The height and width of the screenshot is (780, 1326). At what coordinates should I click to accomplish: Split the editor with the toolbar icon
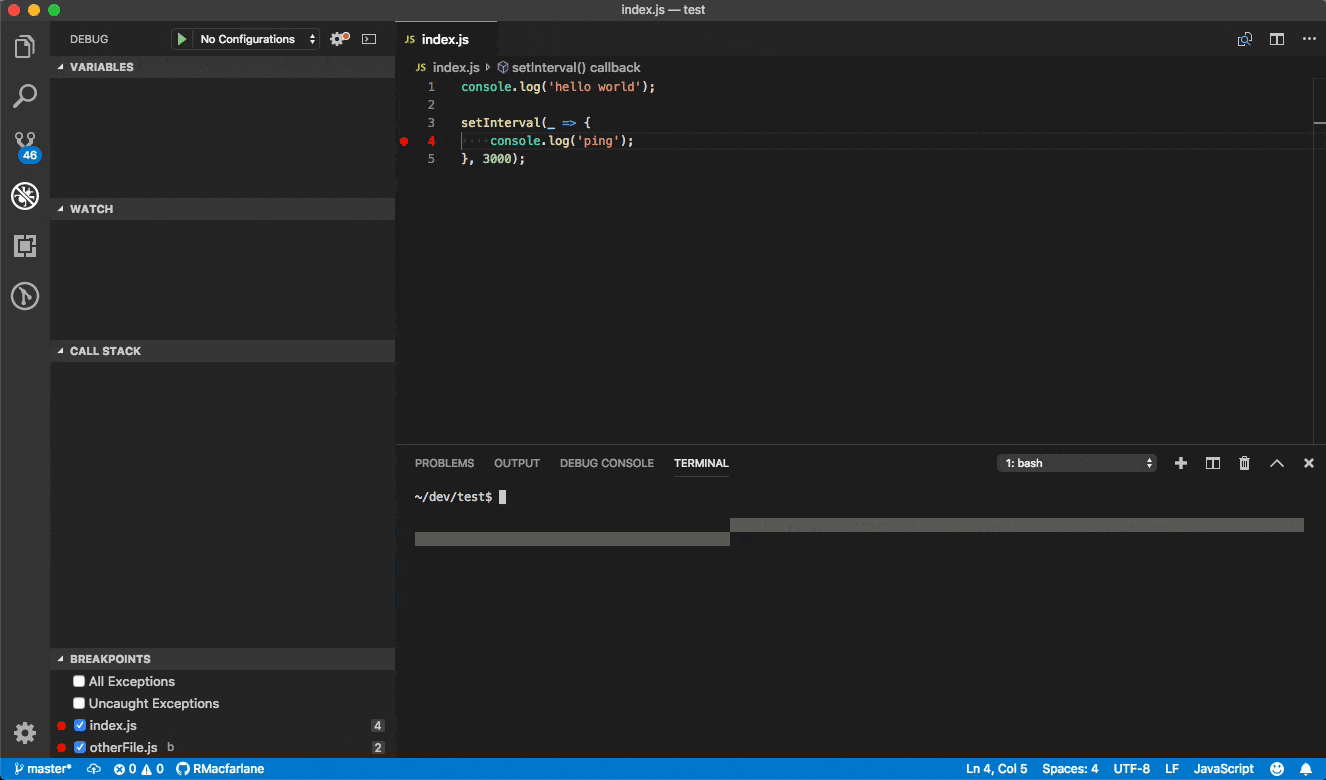(x=1276, y=39)
